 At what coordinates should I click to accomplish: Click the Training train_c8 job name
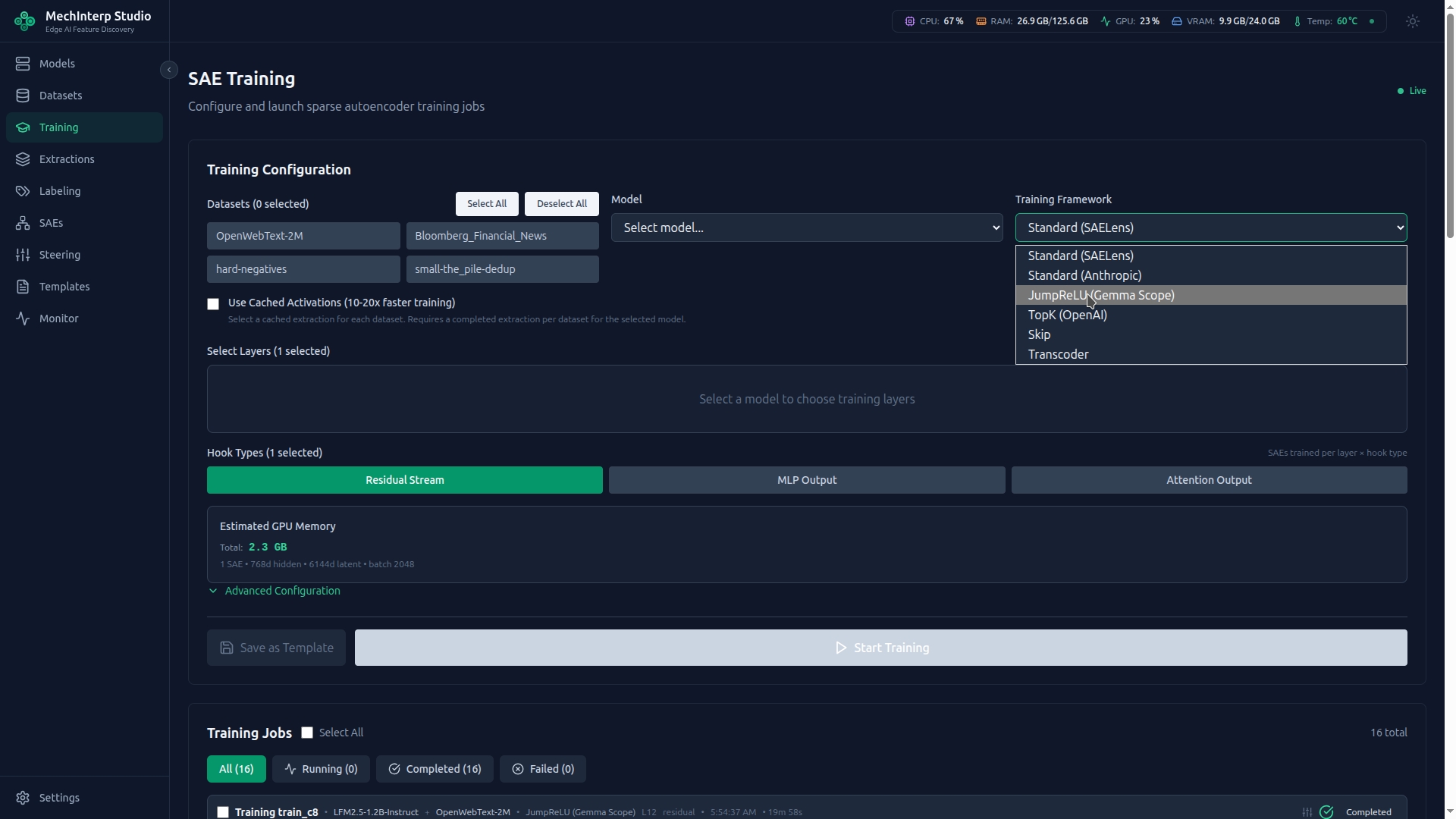pyautogui.click(x=276, y=812)
